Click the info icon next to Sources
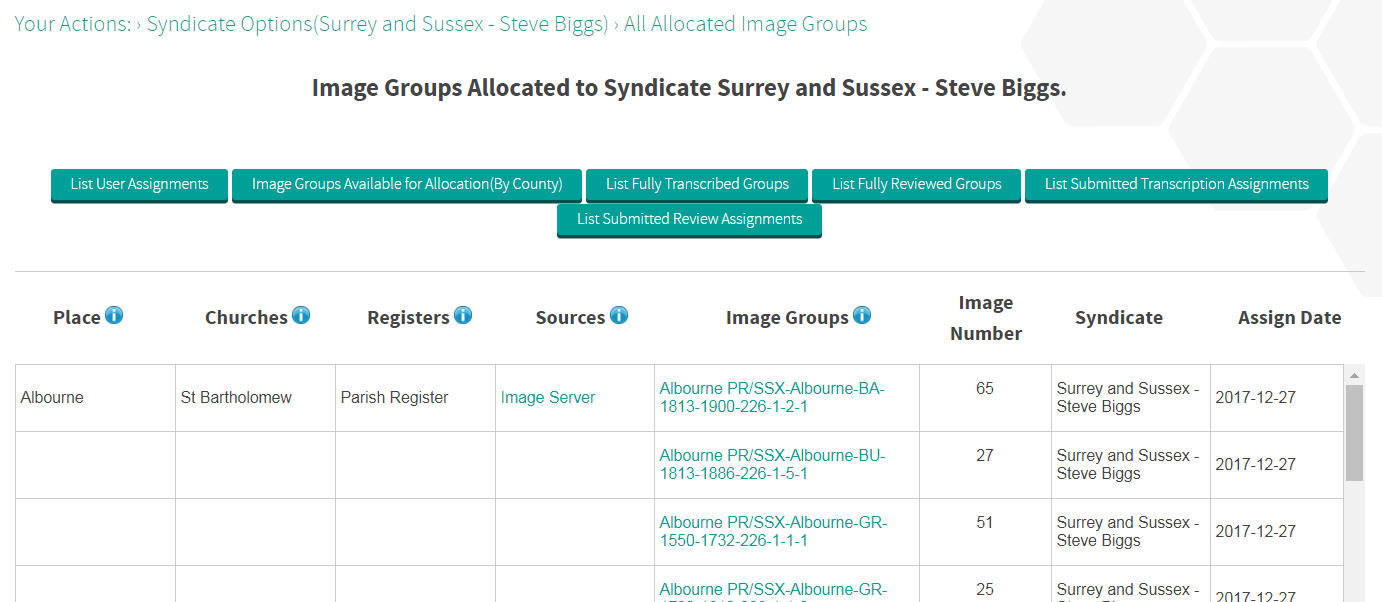Viewport: 1382px width, 602px height. pos(619,316)
